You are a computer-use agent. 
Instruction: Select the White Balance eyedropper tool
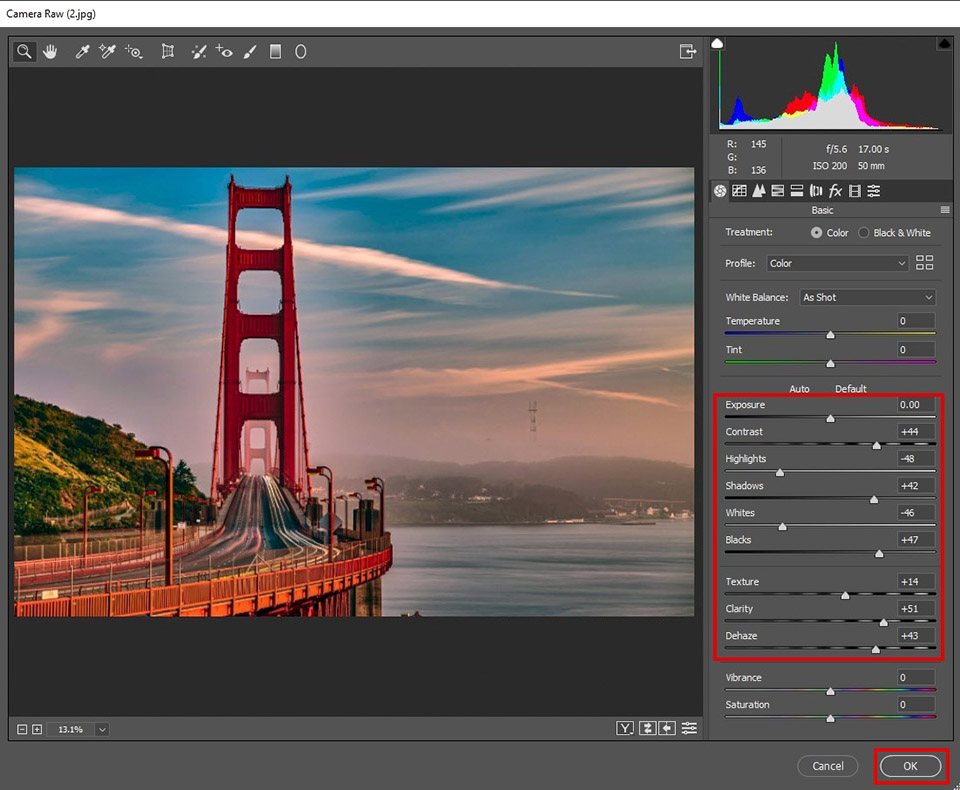[83, 51]
